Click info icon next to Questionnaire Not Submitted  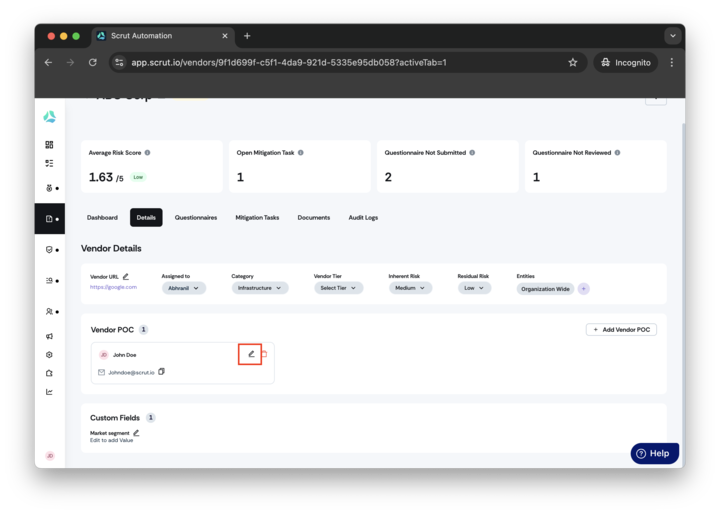[x=472, y=153]
